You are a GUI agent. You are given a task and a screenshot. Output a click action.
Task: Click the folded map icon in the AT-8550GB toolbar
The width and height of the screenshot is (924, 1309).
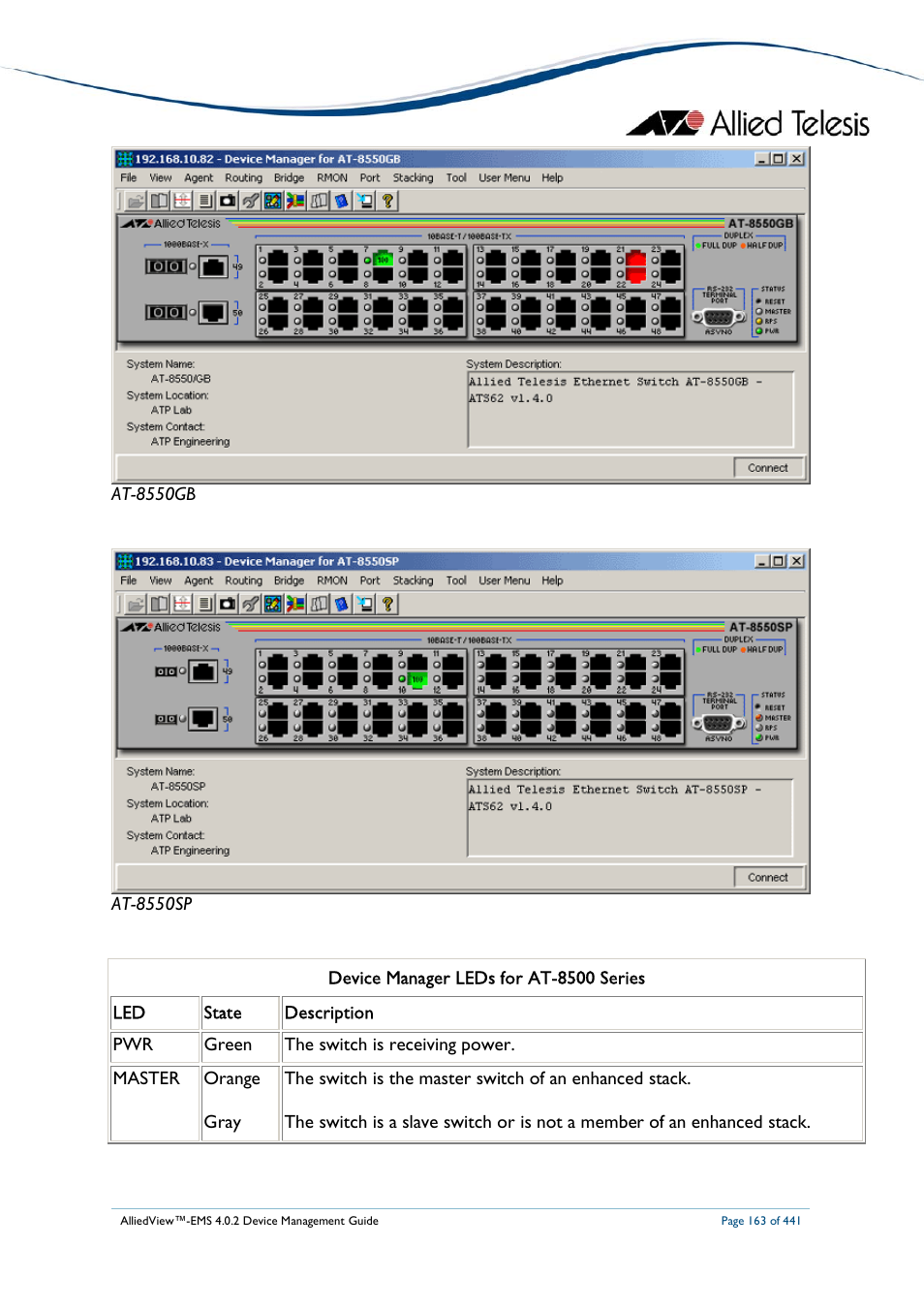pos(319,201)
